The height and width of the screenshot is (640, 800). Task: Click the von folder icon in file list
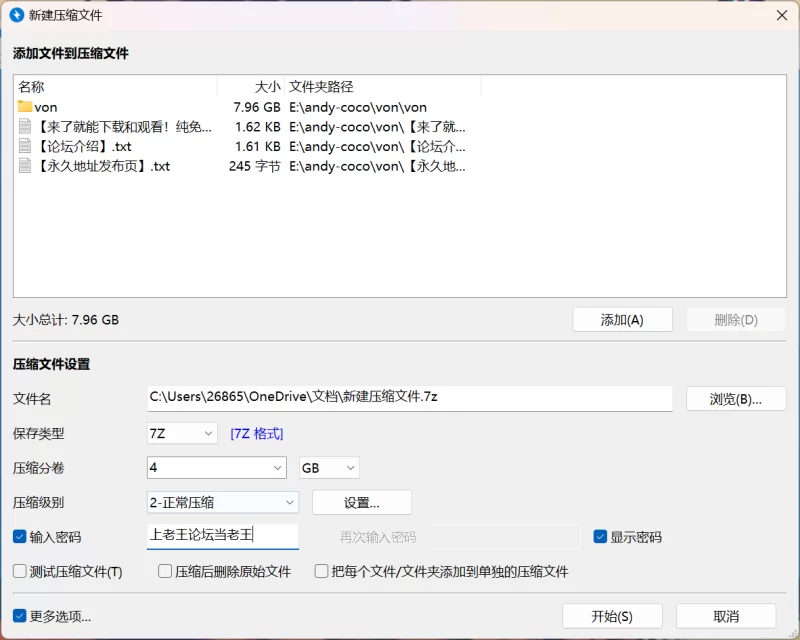(25, 107)
